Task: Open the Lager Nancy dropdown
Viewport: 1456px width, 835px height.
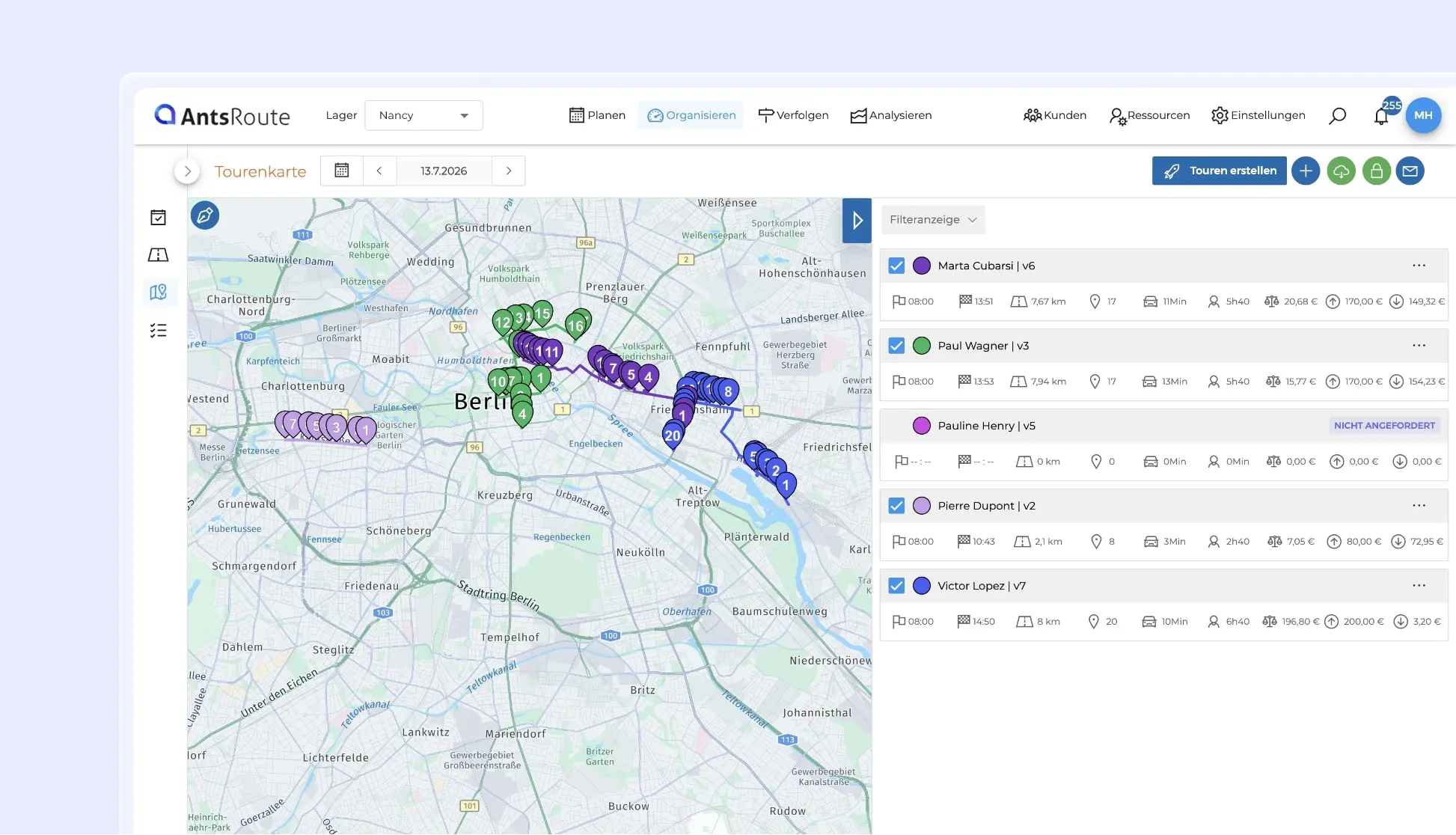Action: [423, 115]
